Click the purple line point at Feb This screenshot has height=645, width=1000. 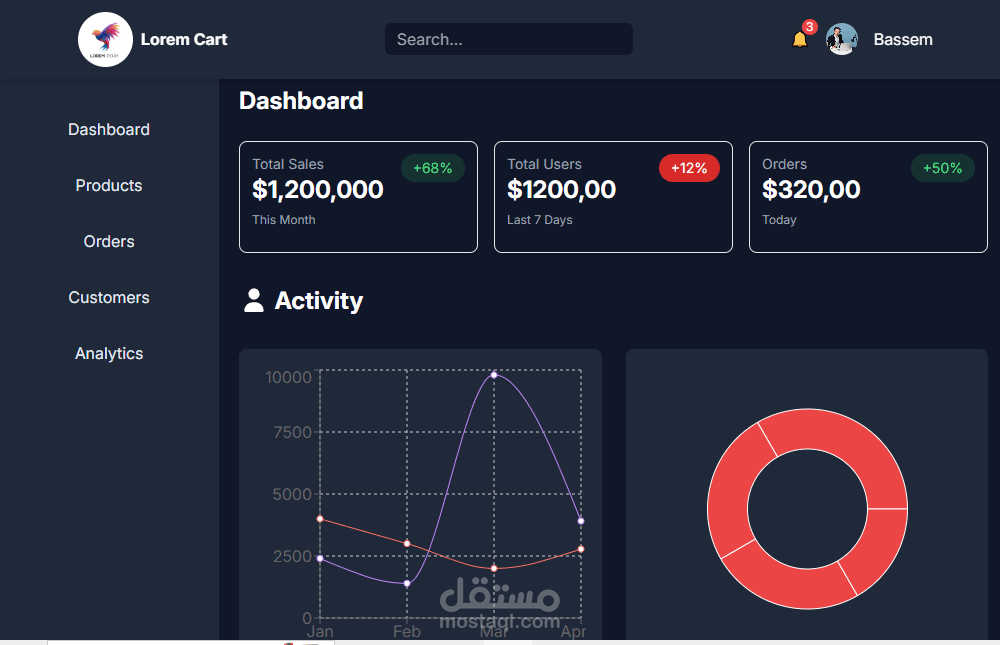coord(407,584)
